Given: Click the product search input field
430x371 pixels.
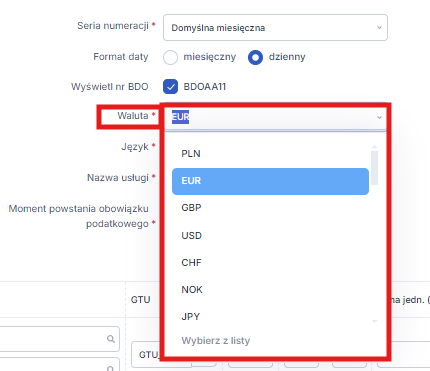Looking at the screenshot, I should pyautogui.click(x=59, y=339).
